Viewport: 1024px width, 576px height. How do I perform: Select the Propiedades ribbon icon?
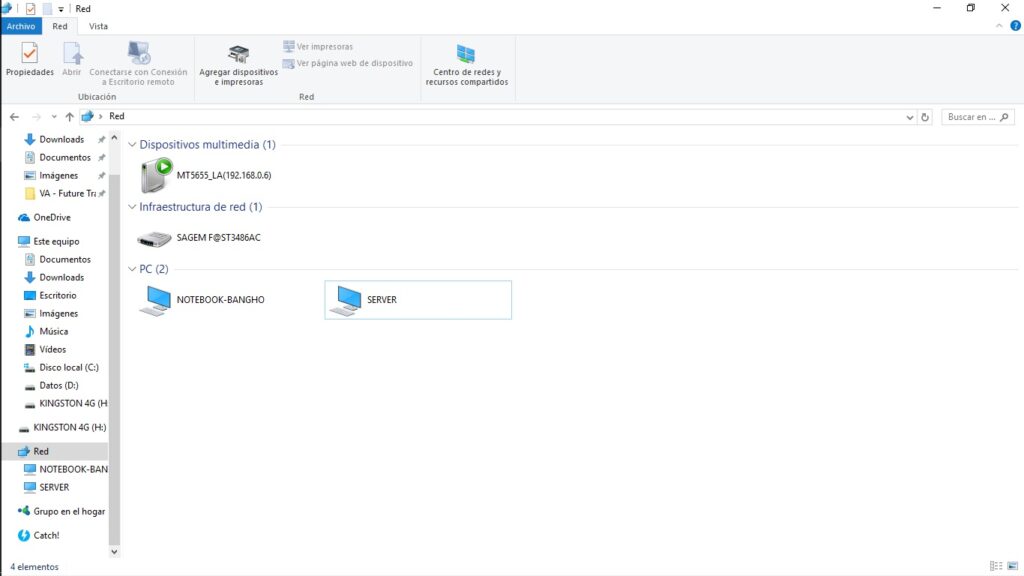(29, 62)
